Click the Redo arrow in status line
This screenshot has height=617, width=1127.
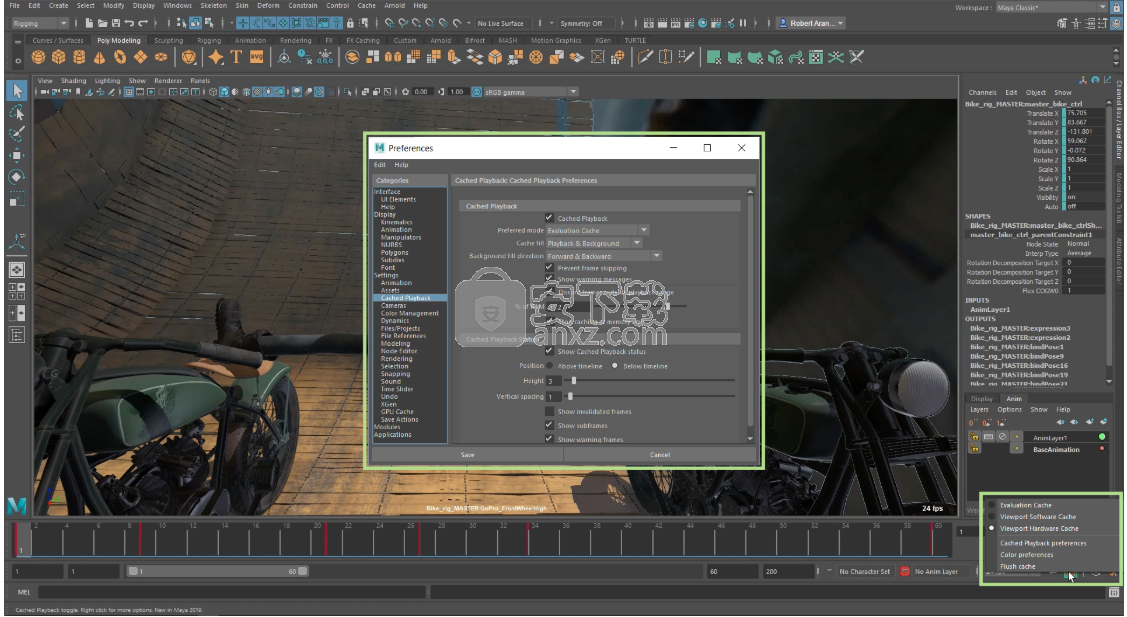(x=143, y=23)
